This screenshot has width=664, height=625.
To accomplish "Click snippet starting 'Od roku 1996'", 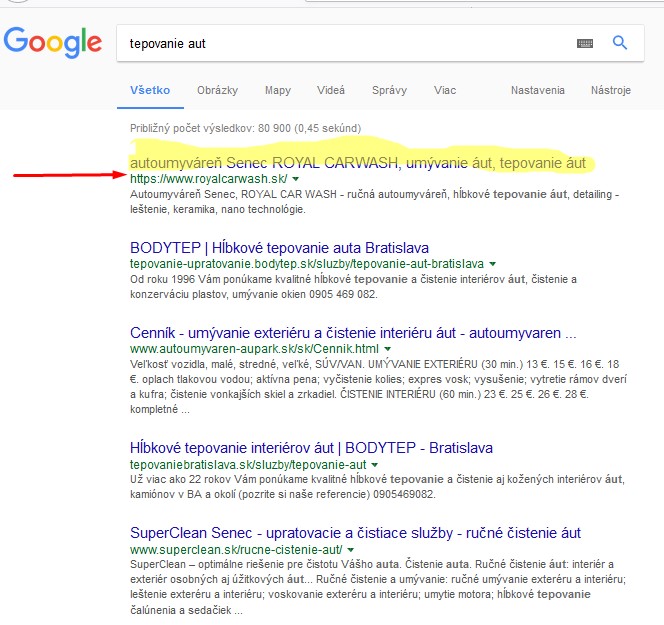I will [x=354, y=287].
